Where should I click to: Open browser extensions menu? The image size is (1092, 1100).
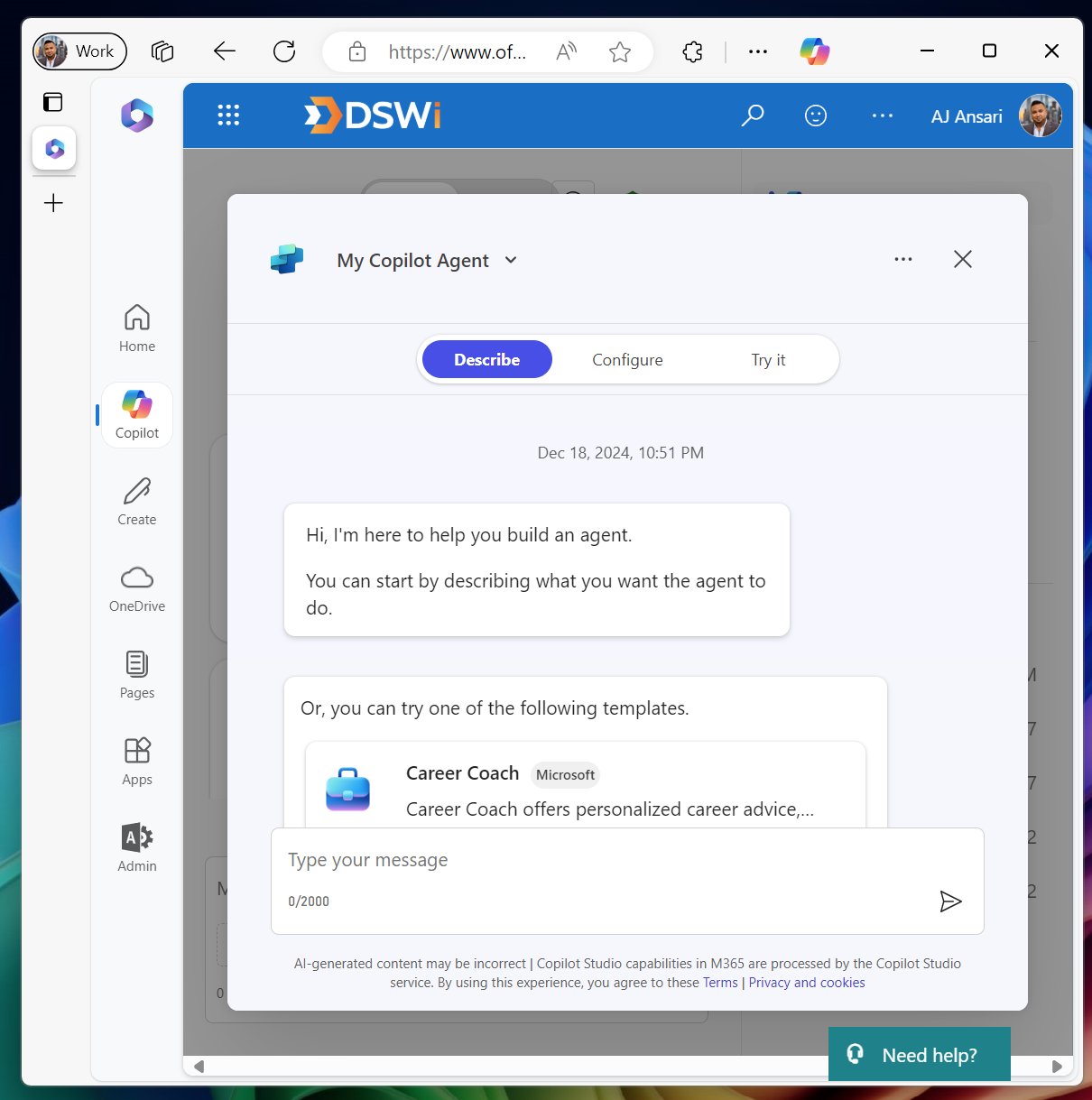(693, 51)
